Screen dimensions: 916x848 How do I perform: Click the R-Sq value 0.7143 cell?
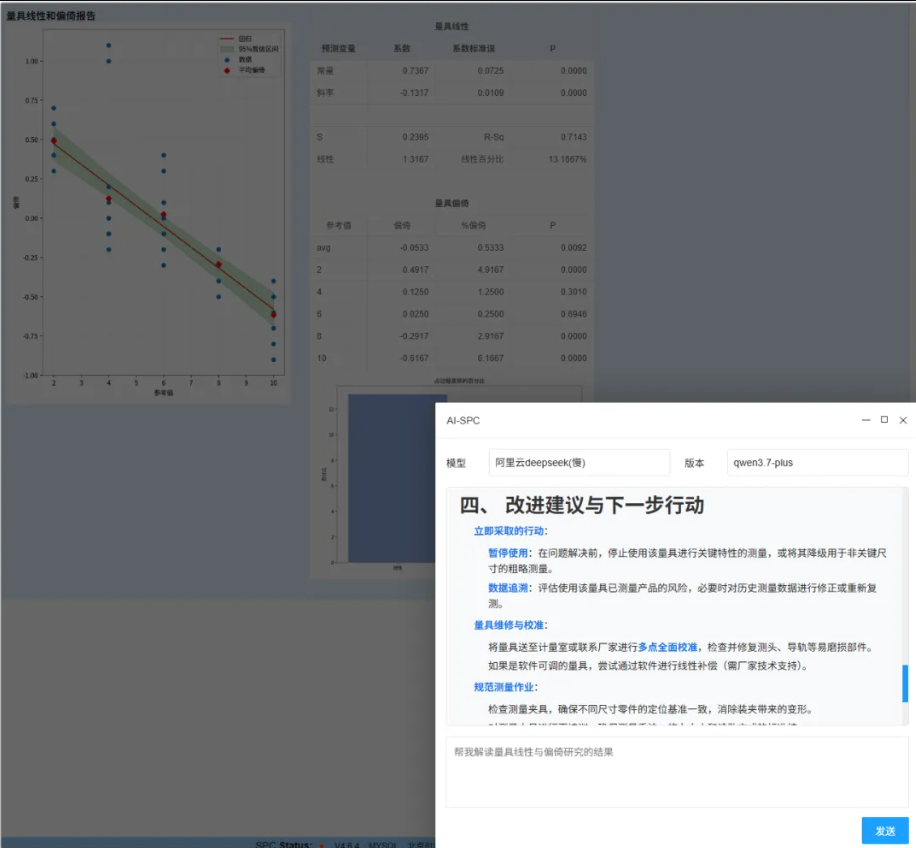(x=573, y=137)
